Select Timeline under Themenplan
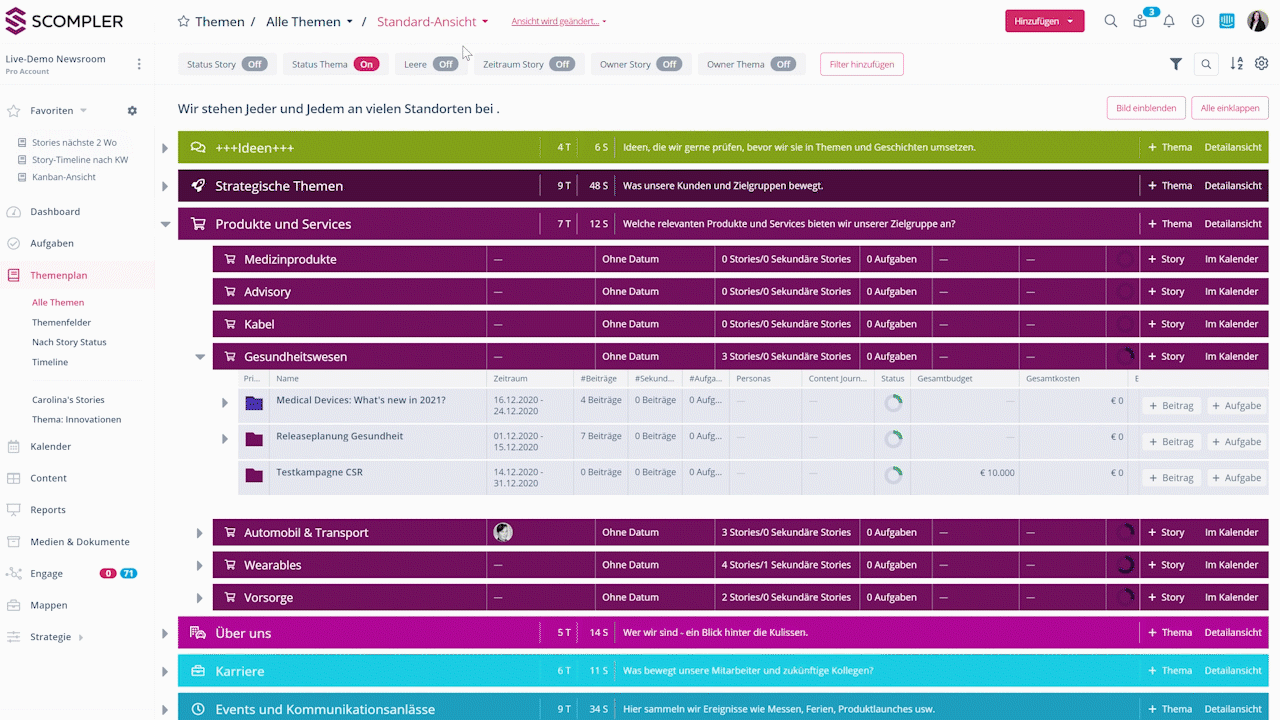Viewport: 1280px width, 720px height. [x=50, y=362]
